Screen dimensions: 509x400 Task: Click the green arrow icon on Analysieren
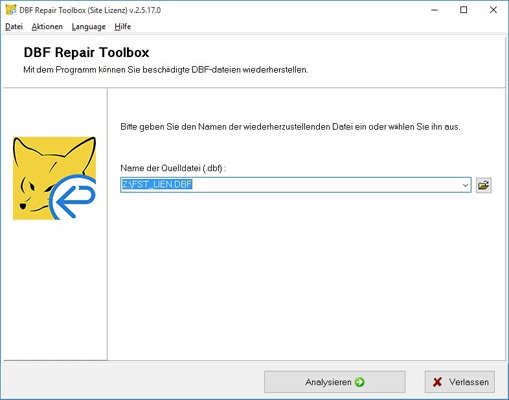pos(359,382)
